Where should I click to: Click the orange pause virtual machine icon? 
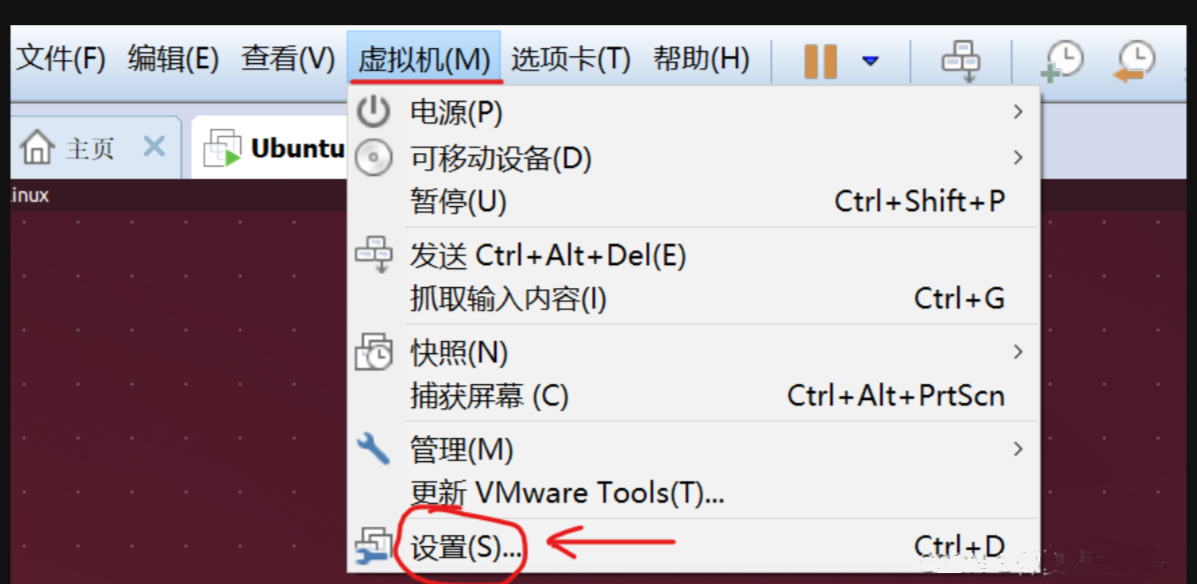820,61
